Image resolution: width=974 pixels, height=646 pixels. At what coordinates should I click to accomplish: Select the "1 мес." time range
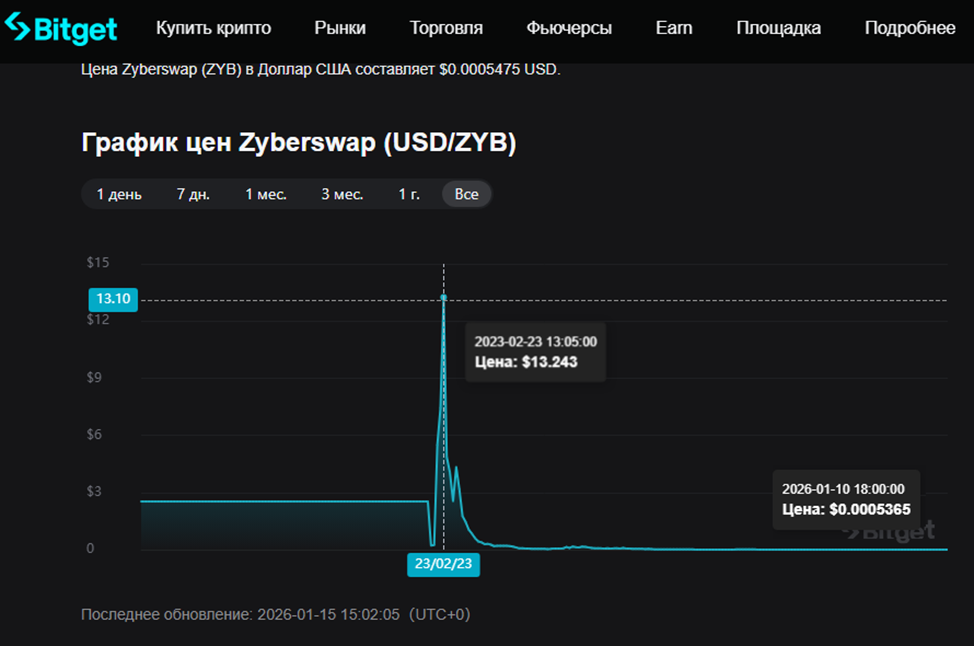(x=265, y=194)
